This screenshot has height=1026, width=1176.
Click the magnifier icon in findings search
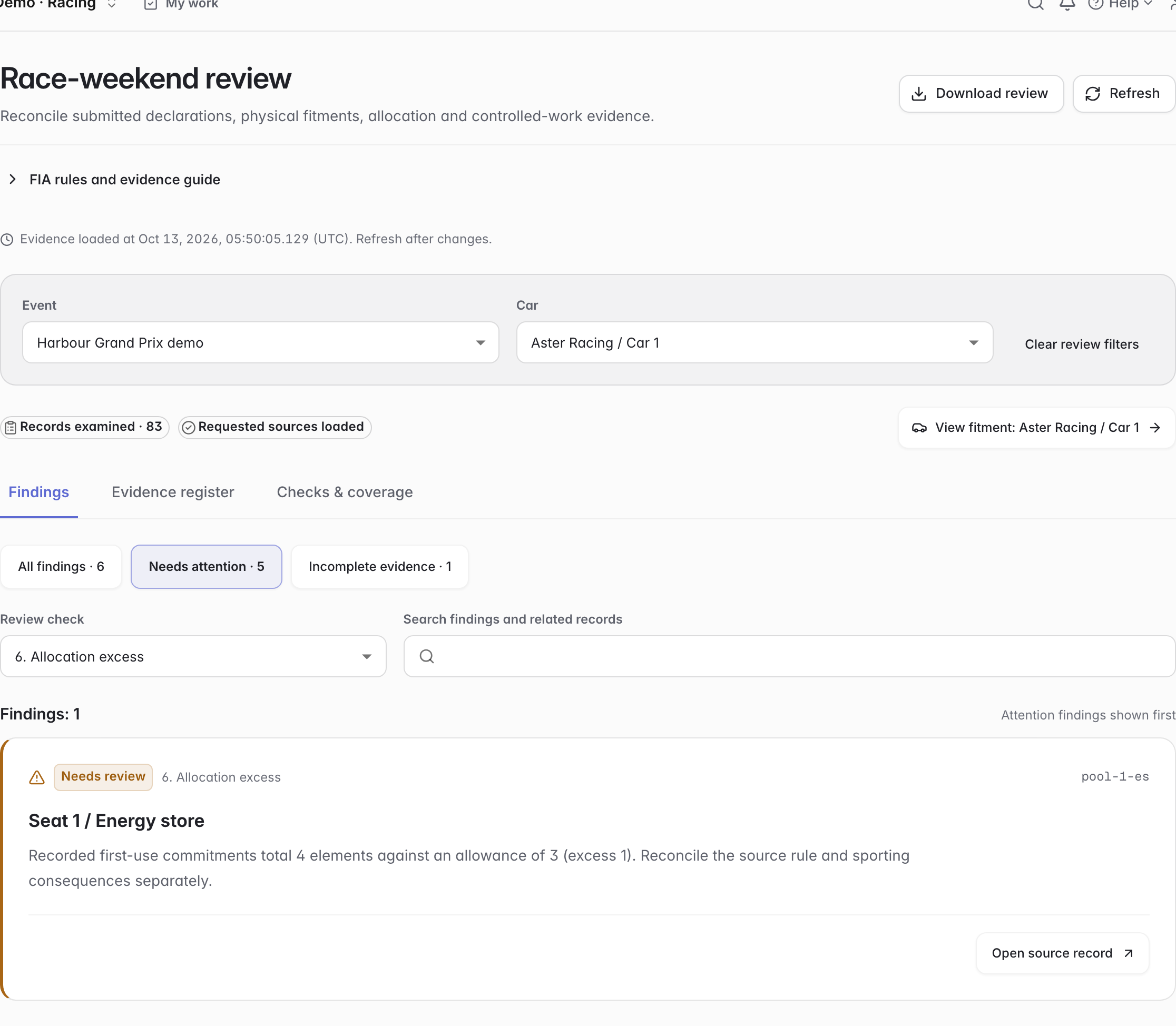(427, 656)
